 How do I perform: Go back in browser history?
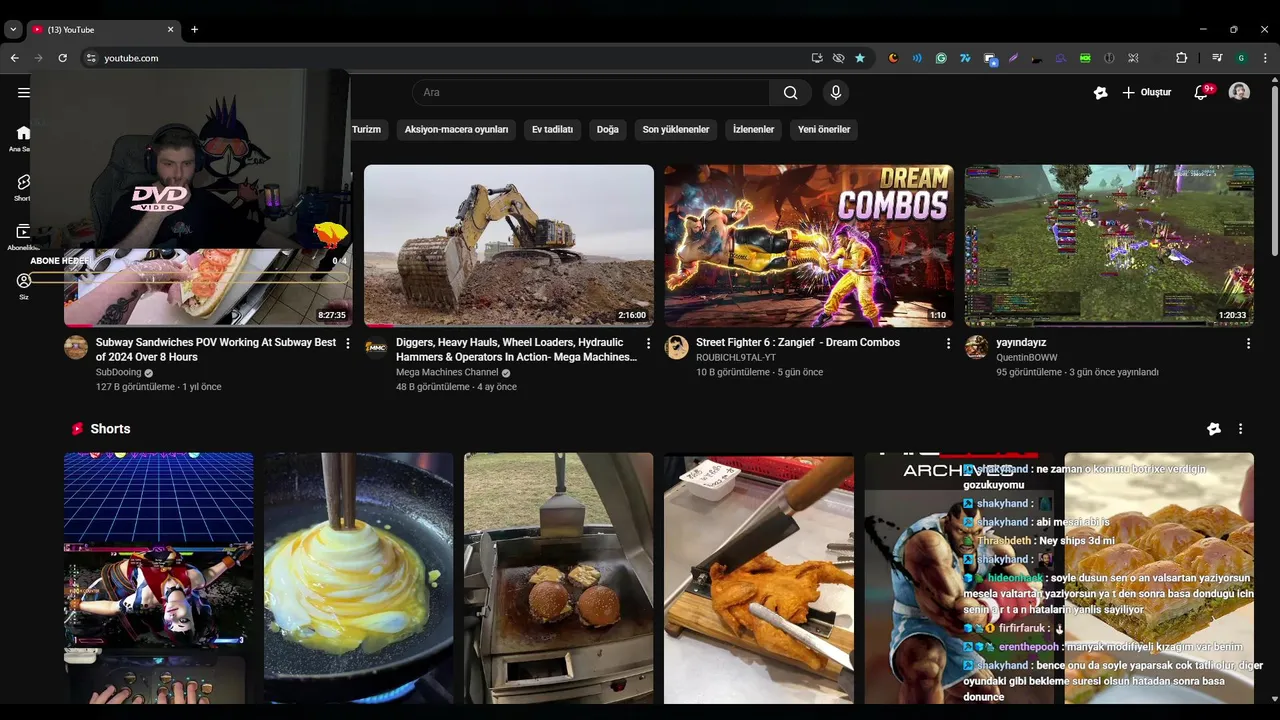click(x=14, y=58)
